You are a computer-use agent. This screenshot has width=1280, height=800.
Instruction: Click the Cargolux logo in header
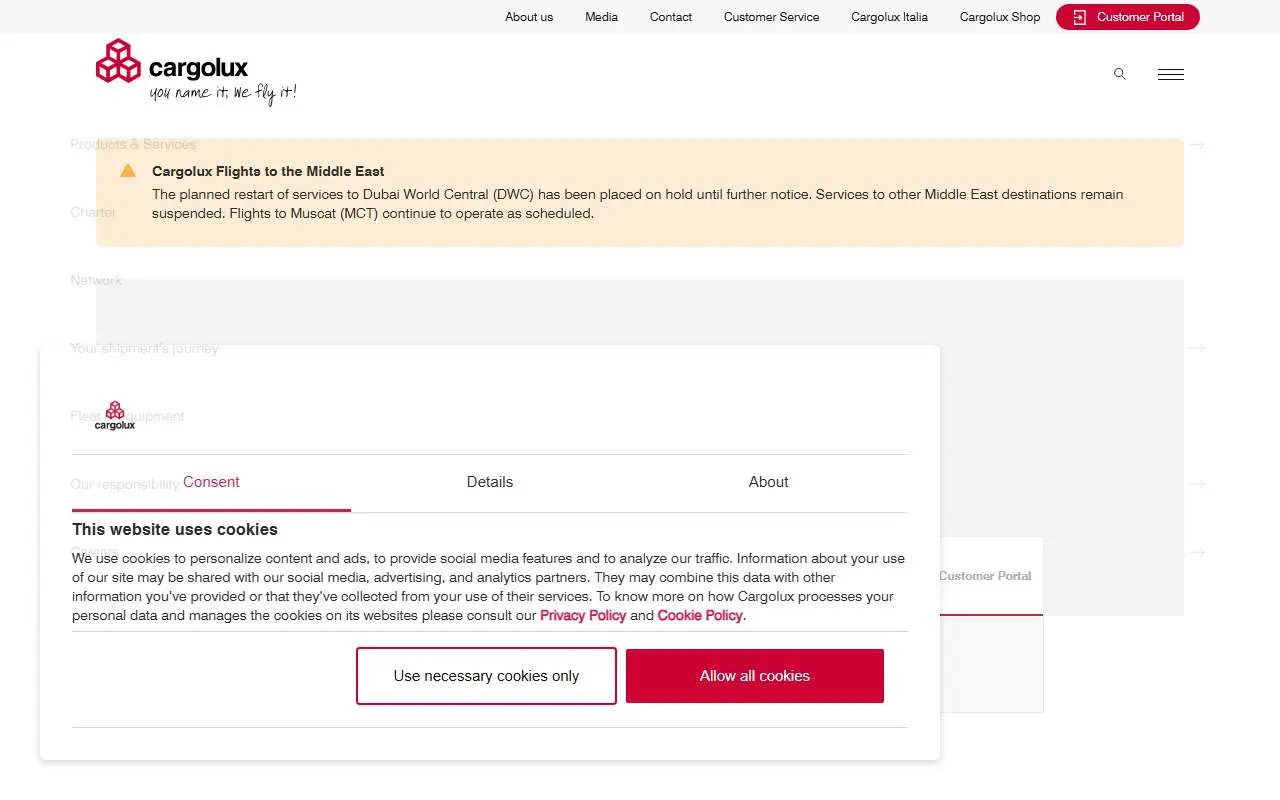coord(196,71)
